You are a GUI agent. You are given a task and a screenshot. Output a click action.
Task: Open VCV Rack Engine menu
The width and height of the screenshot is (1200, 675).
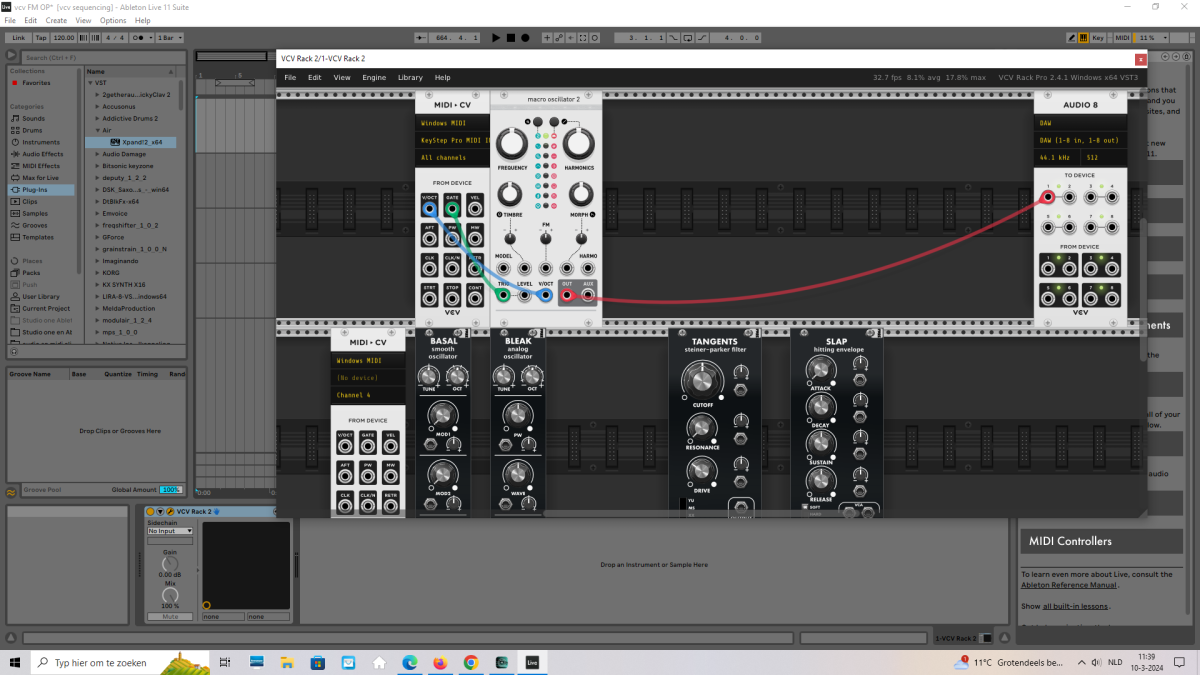[374, 77]
